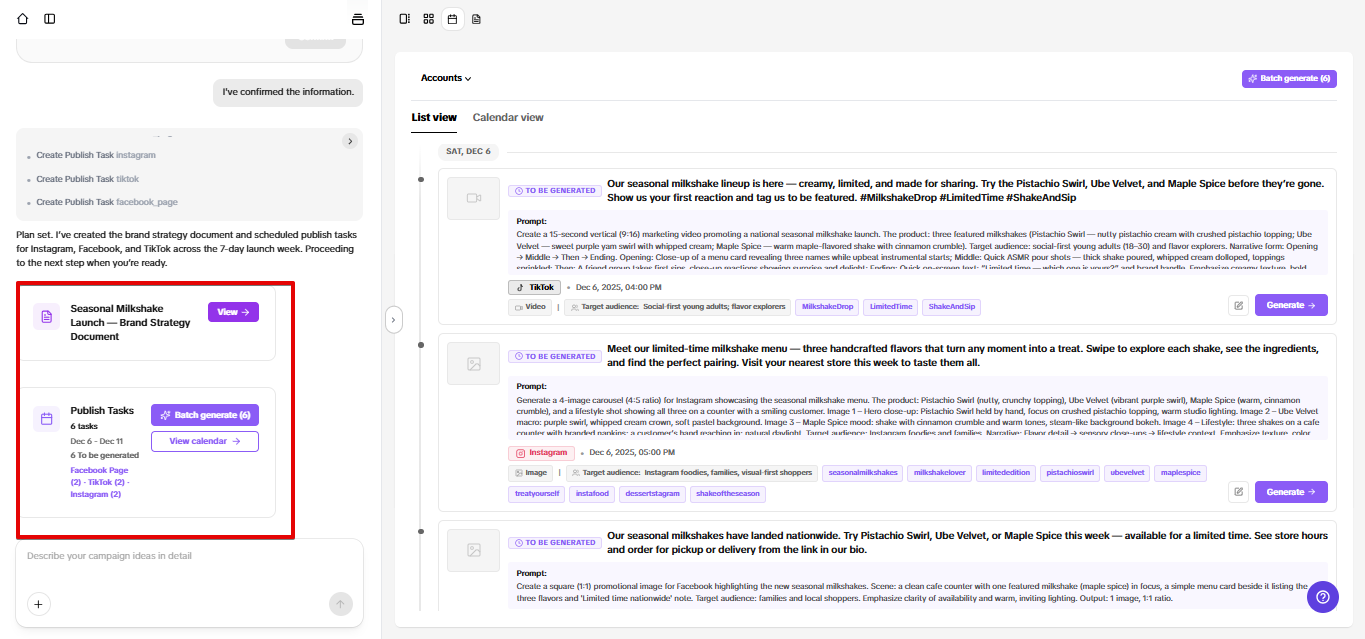The image size is (1365, 639).
Task: Click Batch generate (6) at top right
Action: coord(1288,78)
